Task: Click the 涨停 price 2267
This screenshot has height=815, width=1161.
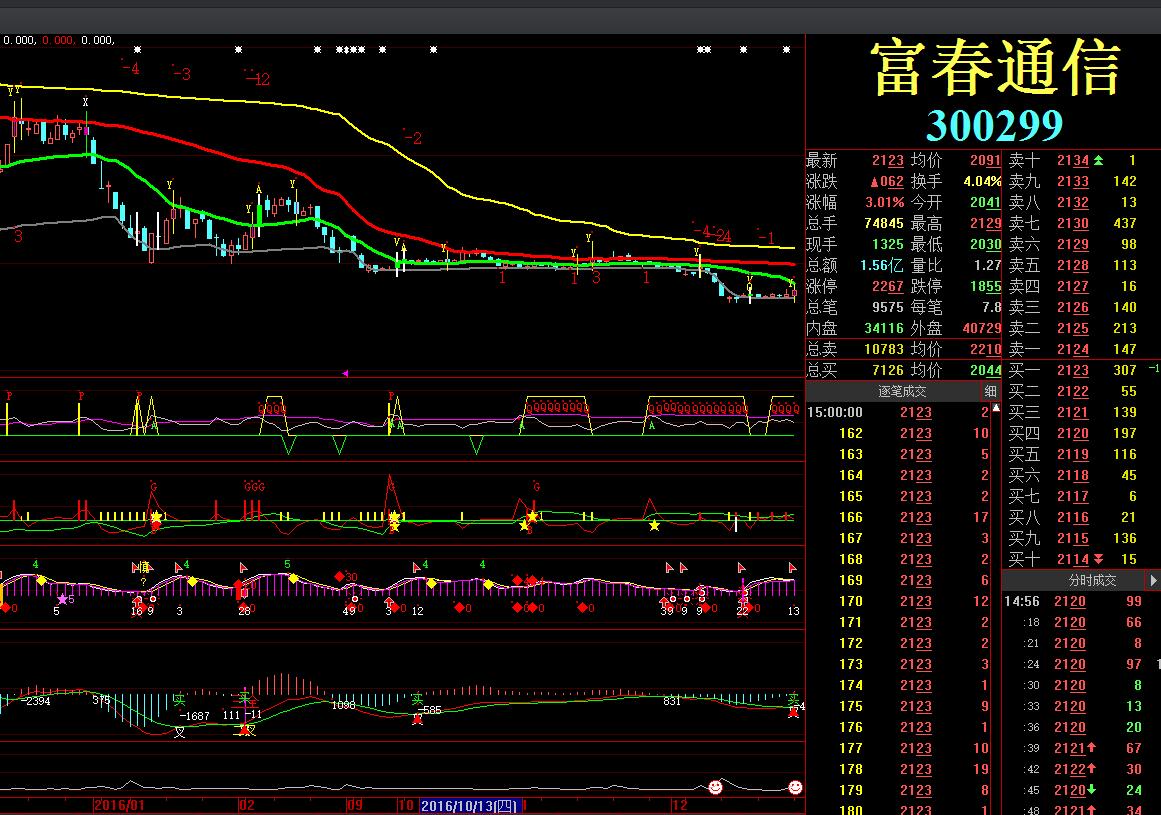Action: 887,286
